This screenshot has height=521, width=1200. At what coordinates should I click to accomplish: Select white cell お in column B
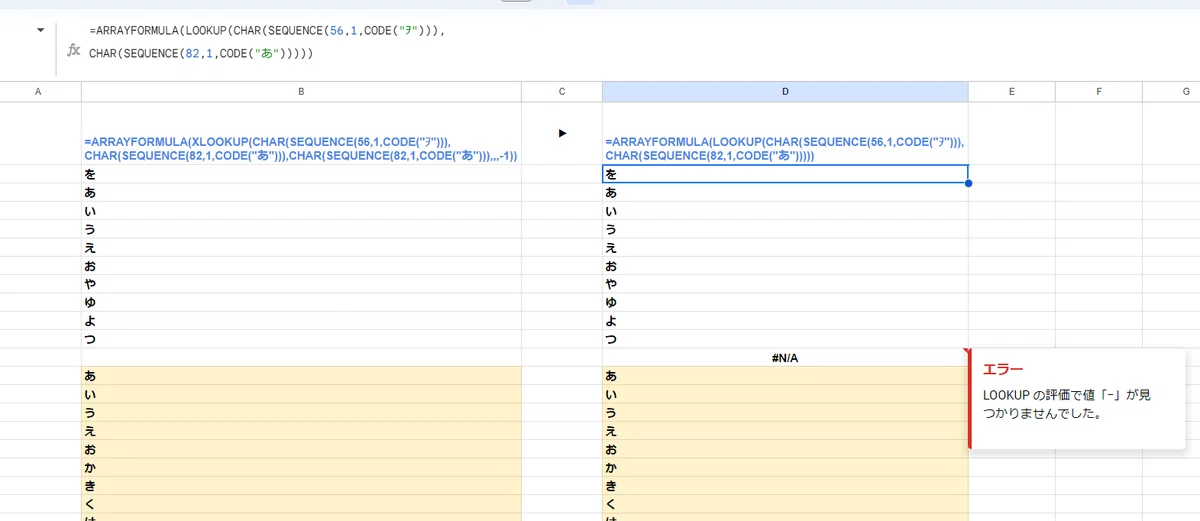pyautogui.click(x=301, y=266)
